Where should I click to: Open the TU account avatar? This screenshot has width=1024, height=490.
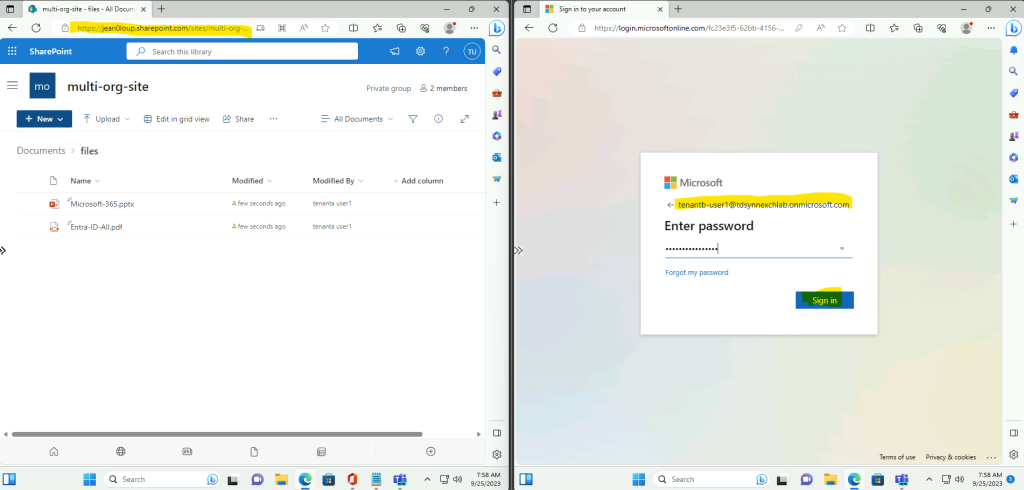472,51
